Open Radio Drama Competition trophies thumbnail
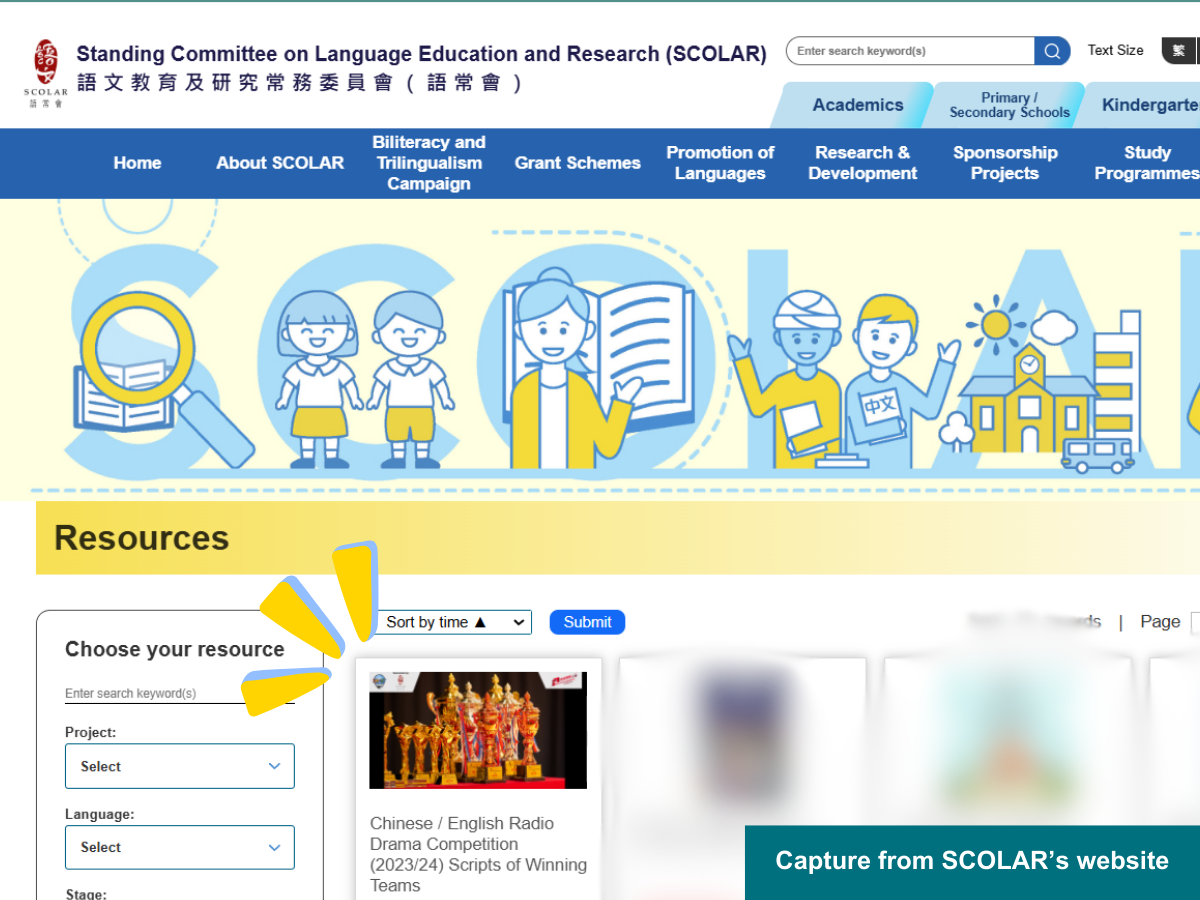Image resolution: width=1200 pixels, height=900 pixels. [478, 730]
